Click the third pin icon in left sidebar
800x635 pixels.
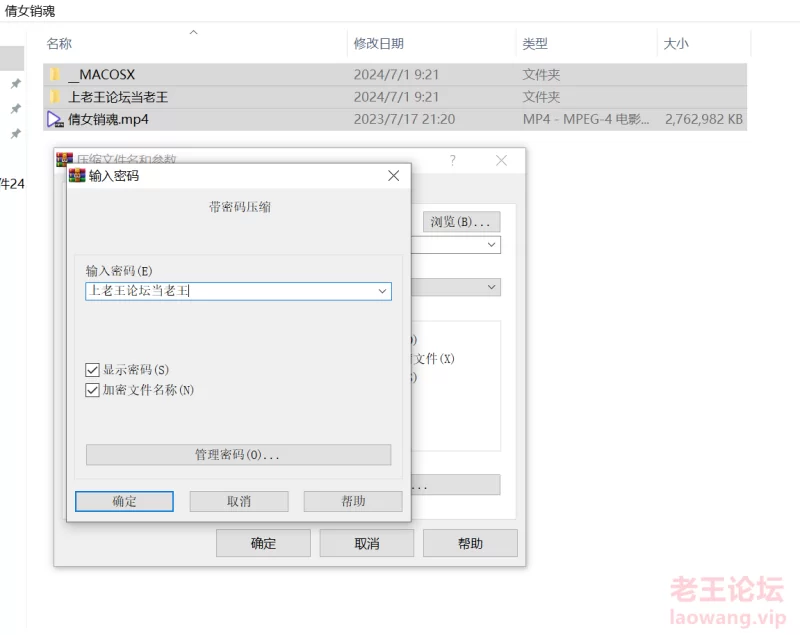(16, 134)
